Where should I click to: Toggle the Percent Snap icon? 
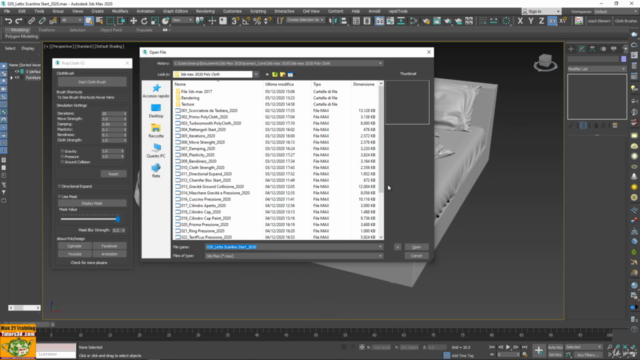257,21
